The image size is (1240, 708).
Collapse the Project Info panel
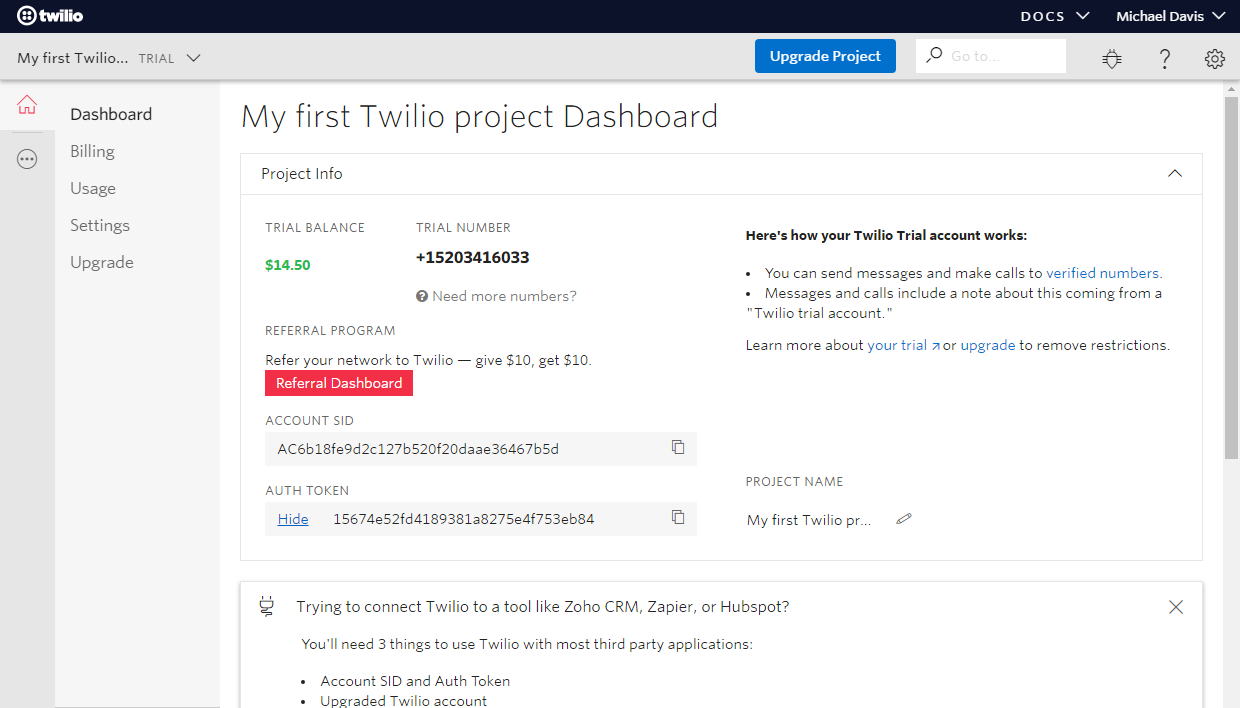[x=1175, y=174]
